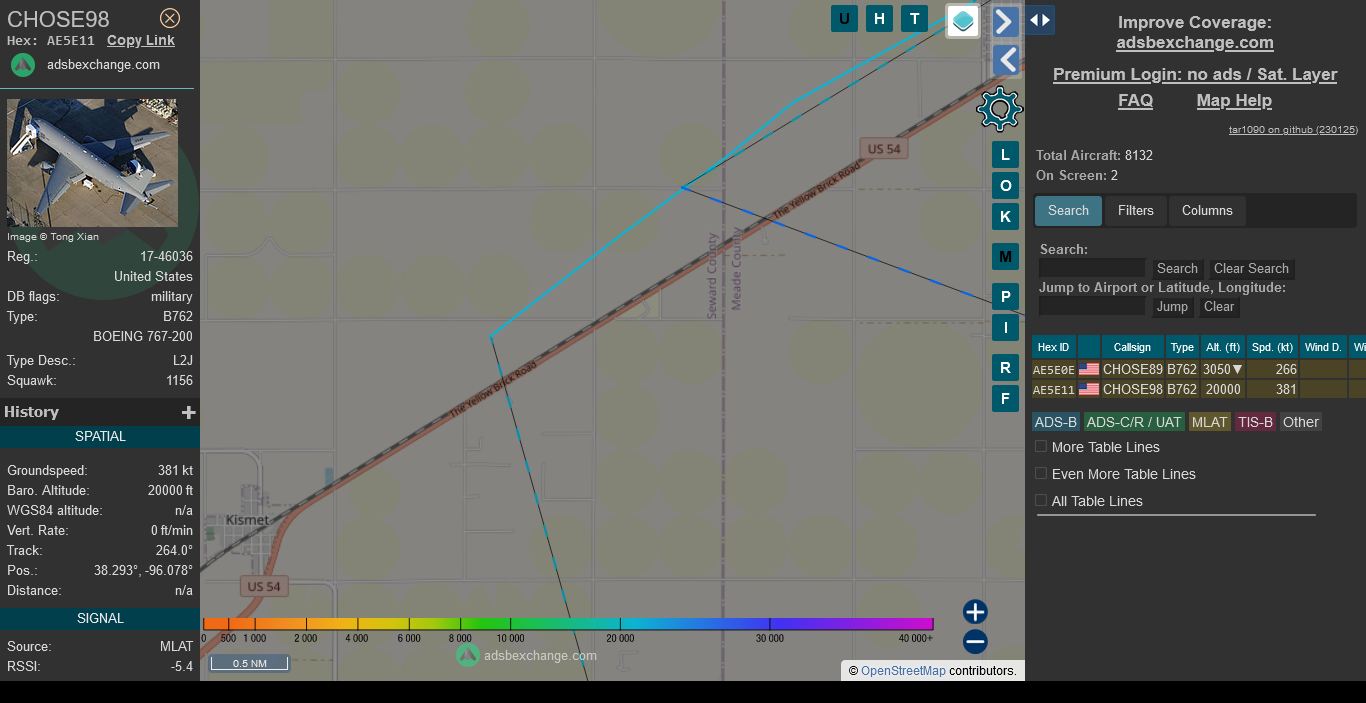The height and width of the screenshot is (703, 1366).
Task: Zoom out on the map
Action: [x=975, y=642]
